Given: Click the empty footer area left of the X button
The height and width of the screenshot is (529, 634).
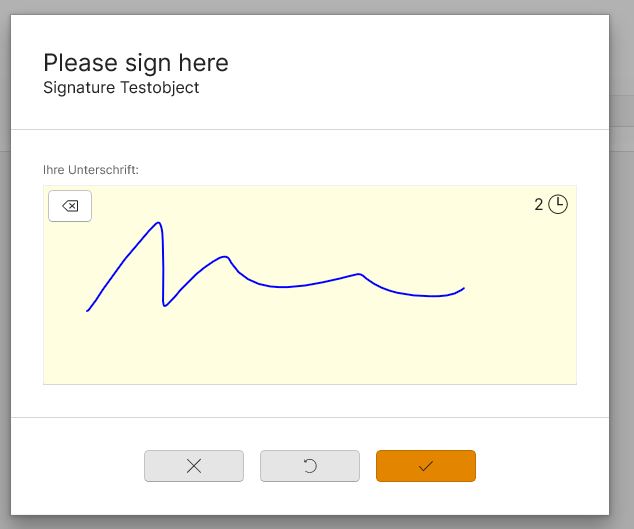Looking at the screenshot, I should [x=80, y=466].
